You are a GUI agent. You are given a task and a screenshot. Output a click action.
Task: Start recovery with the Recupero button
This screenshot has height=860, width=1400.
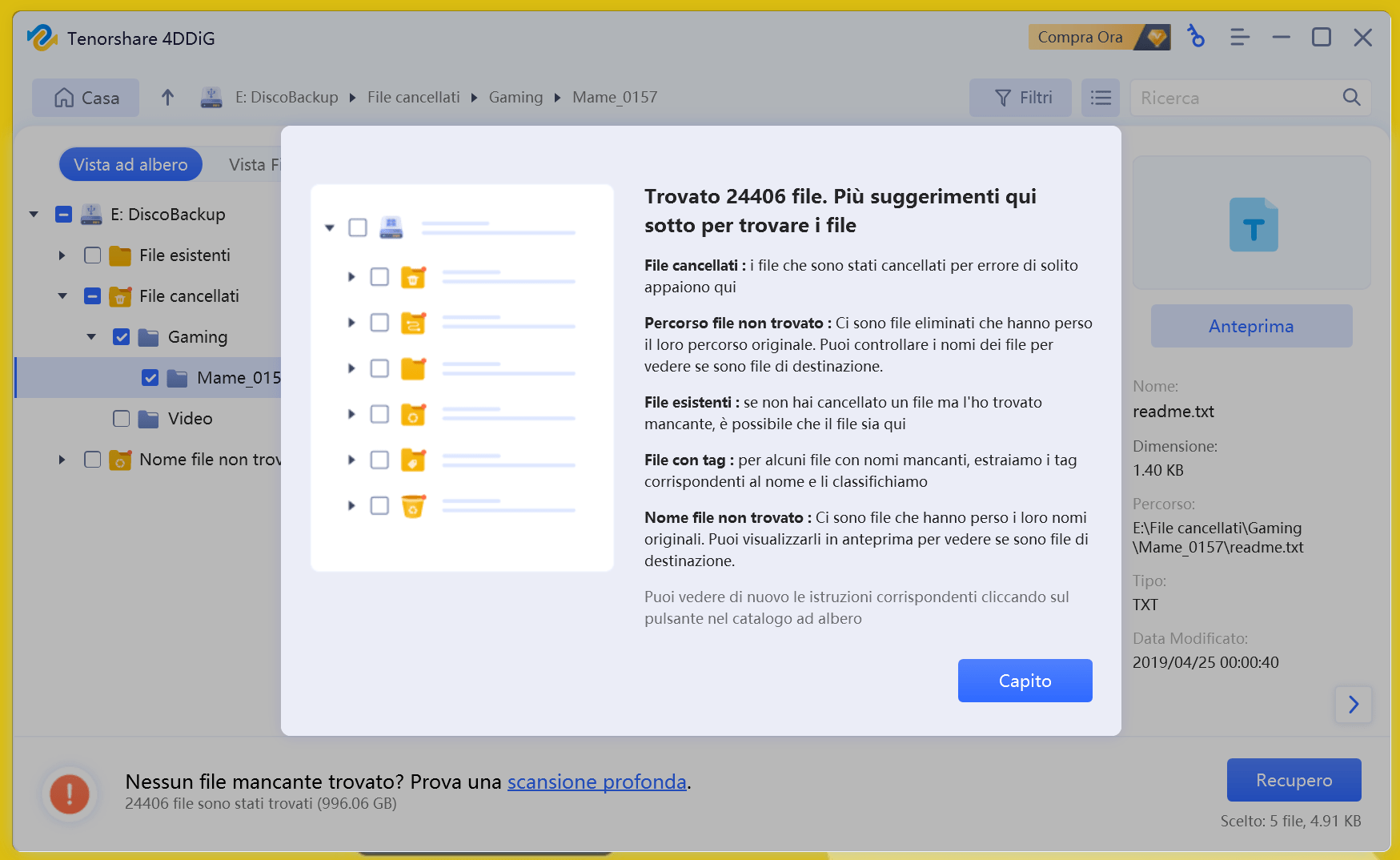[x=1294, y=780]
